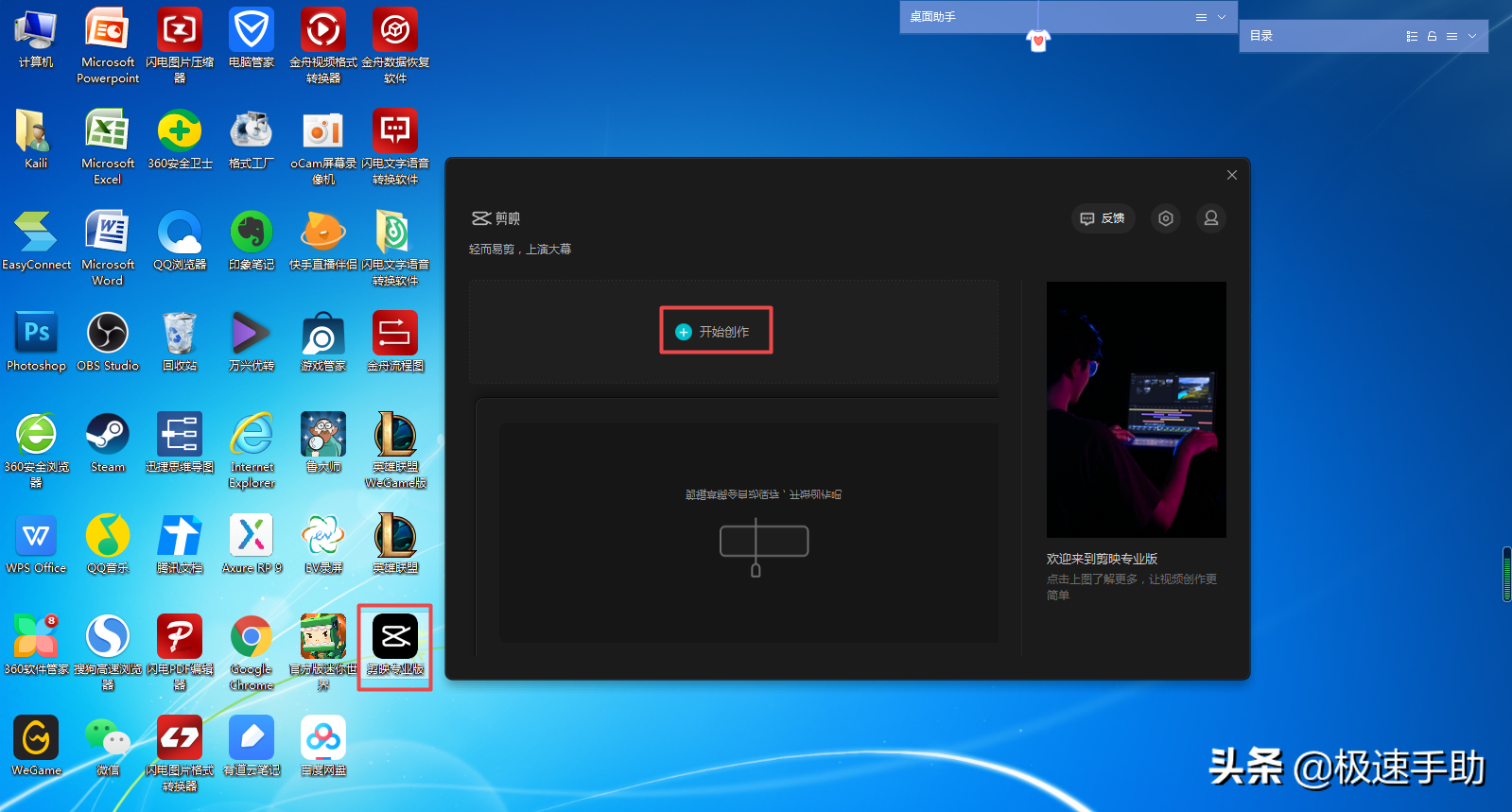1512x812 pixels.
Task: Select the Axure RP 9 icon
Action: coord(252,544)
